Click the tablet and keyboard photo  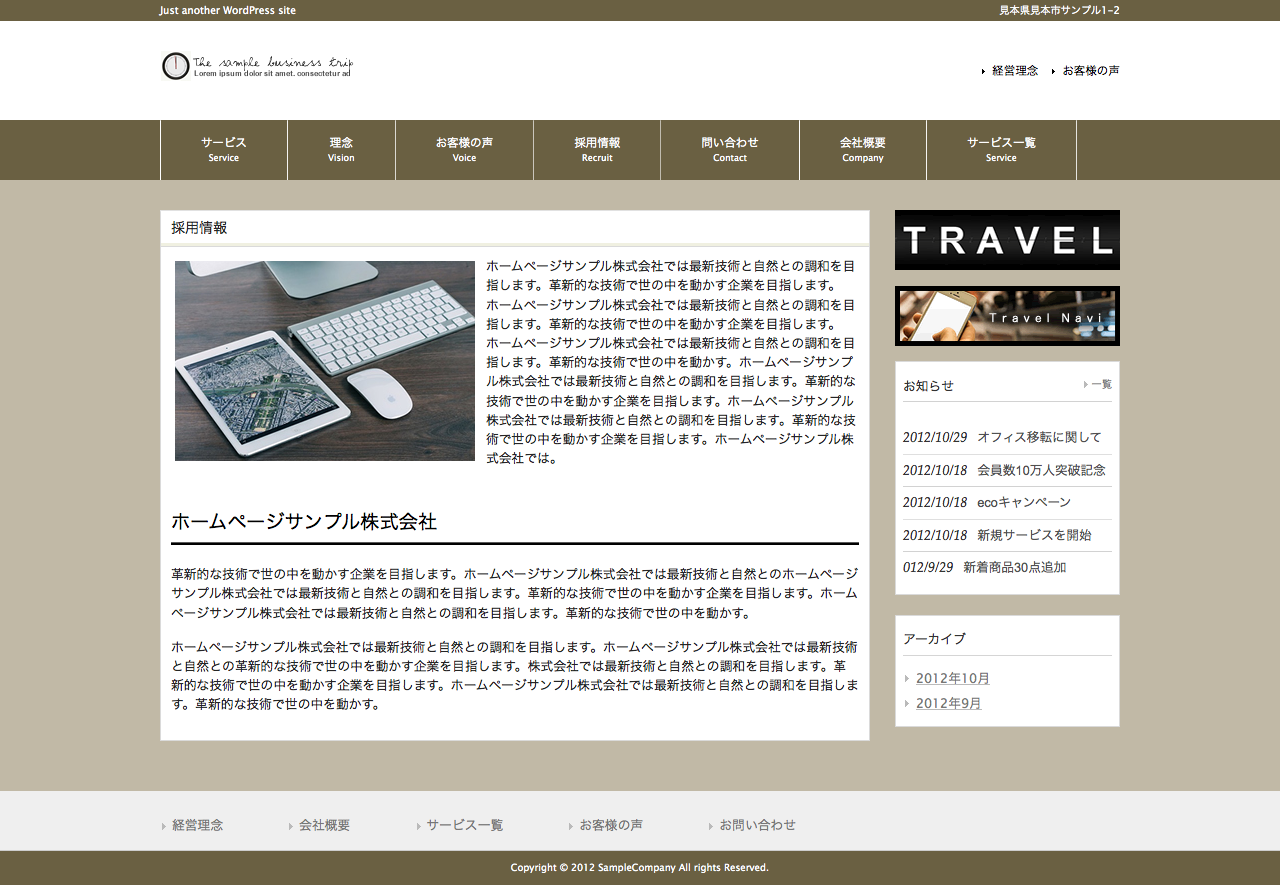pyautogui.click(x=325, y=361)
